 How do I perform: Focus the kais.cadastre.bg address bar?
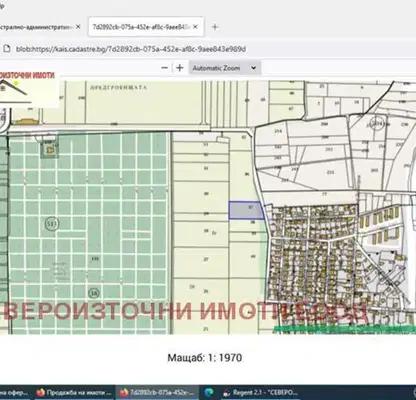131,49
